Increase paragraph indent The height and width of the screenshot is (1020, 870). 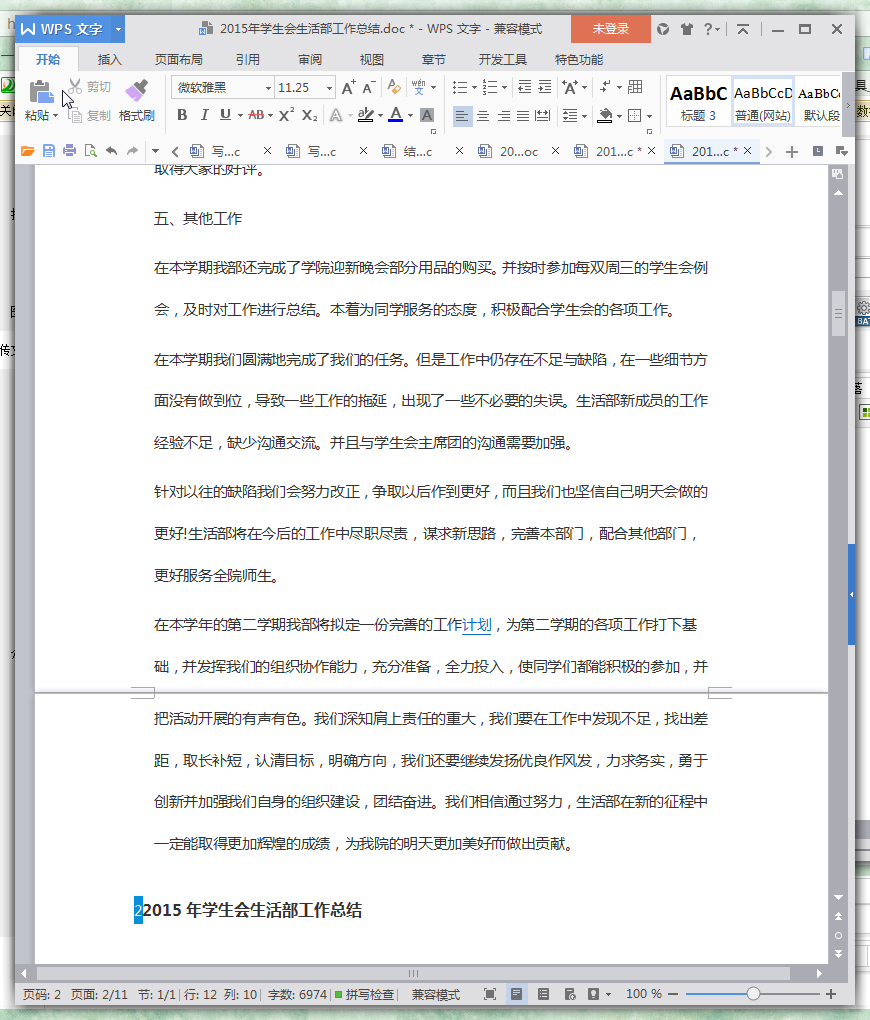tap(545, 87)
